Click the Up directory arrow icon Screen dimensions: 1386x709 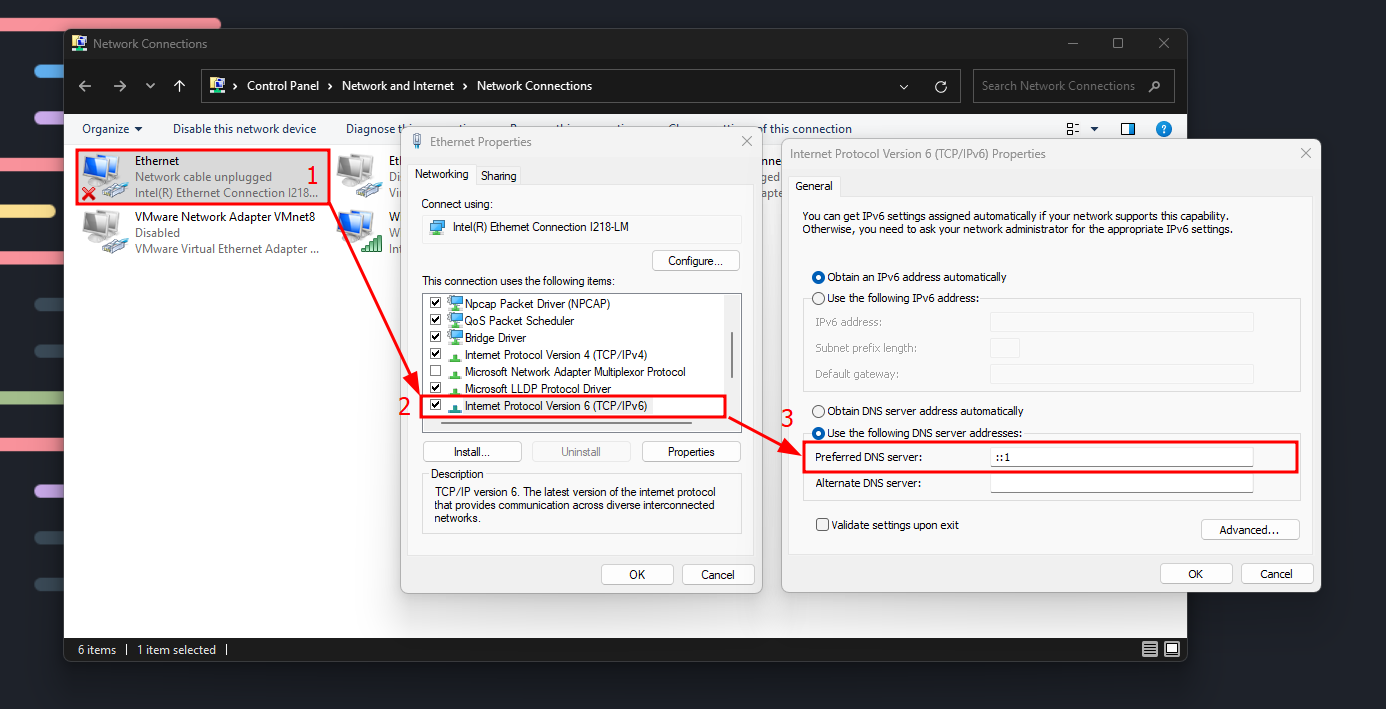pos(180,86)
